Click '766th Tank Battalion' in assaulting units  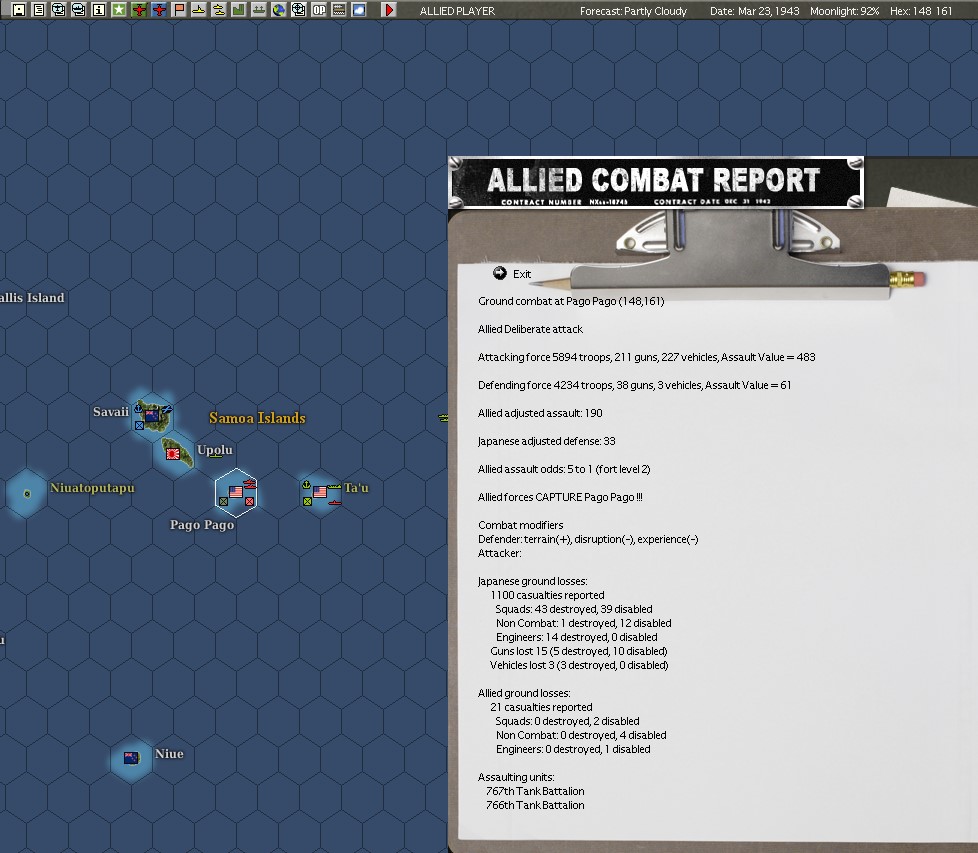(x=535, y=805)
